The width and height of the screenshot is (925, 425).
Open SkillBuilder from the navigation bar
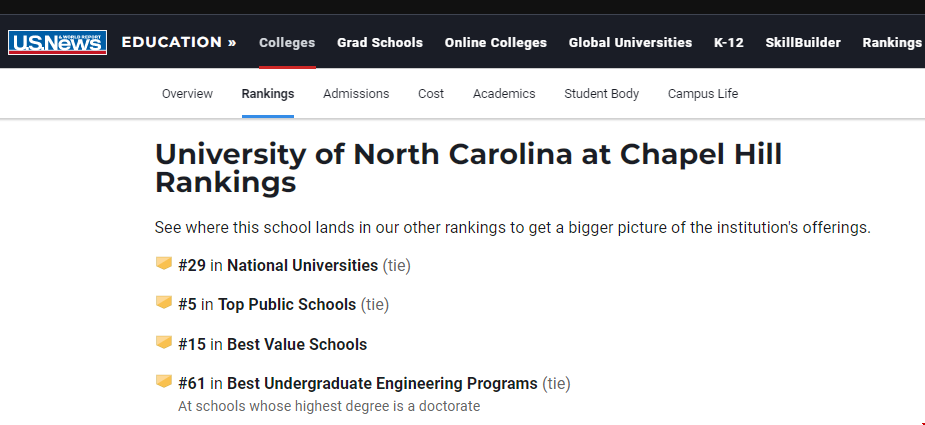803,42
